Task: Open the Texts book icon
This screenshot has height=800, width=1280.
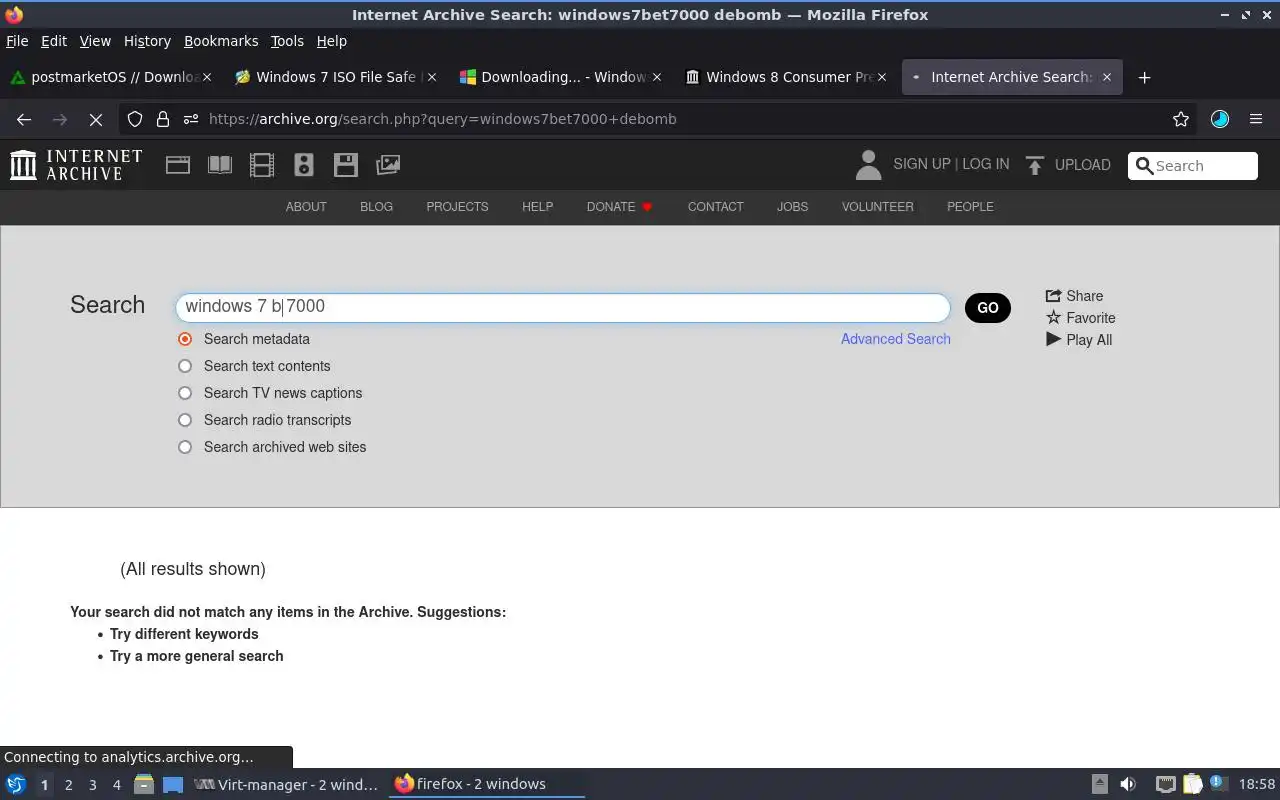Action: tap(220, 165)
